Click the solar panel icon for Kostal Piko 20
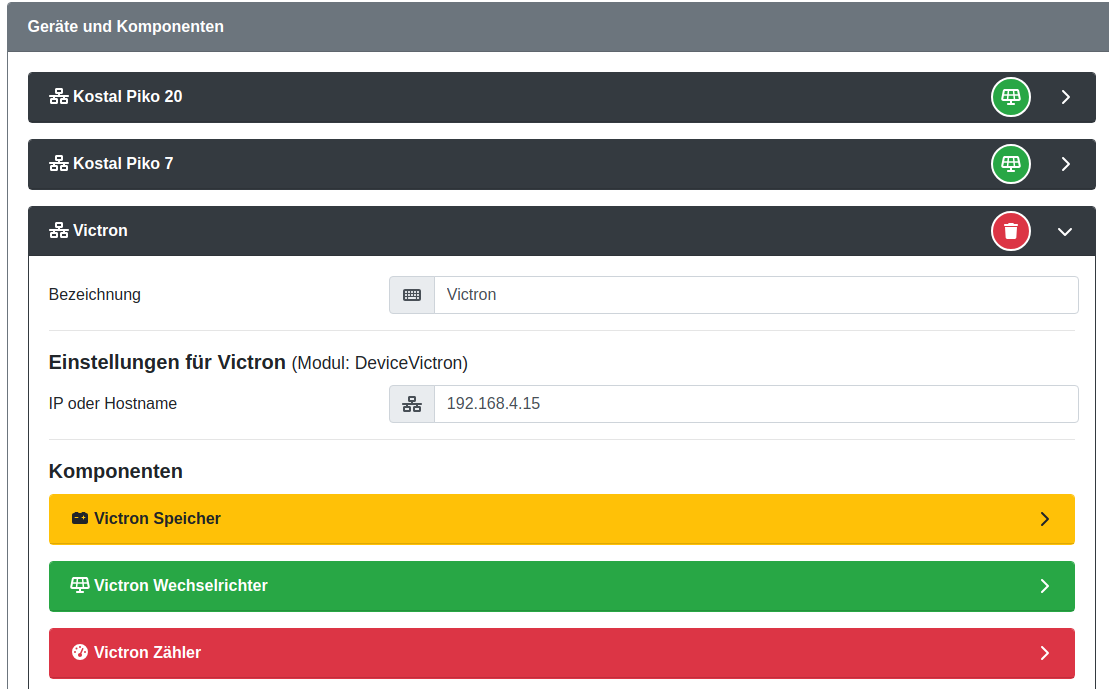This screenshot has height=689, width=1109. [1011, 97]
